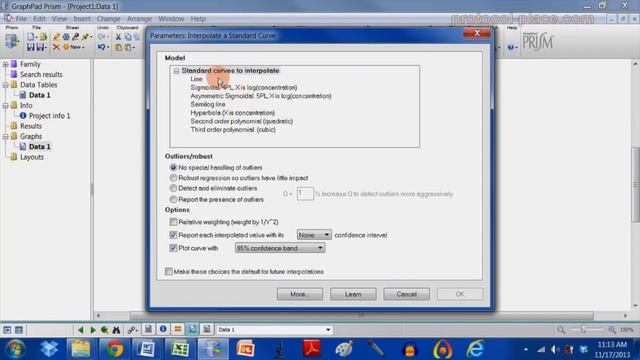Click the Cancel button
640x360 pixels.
coord(407,294)
